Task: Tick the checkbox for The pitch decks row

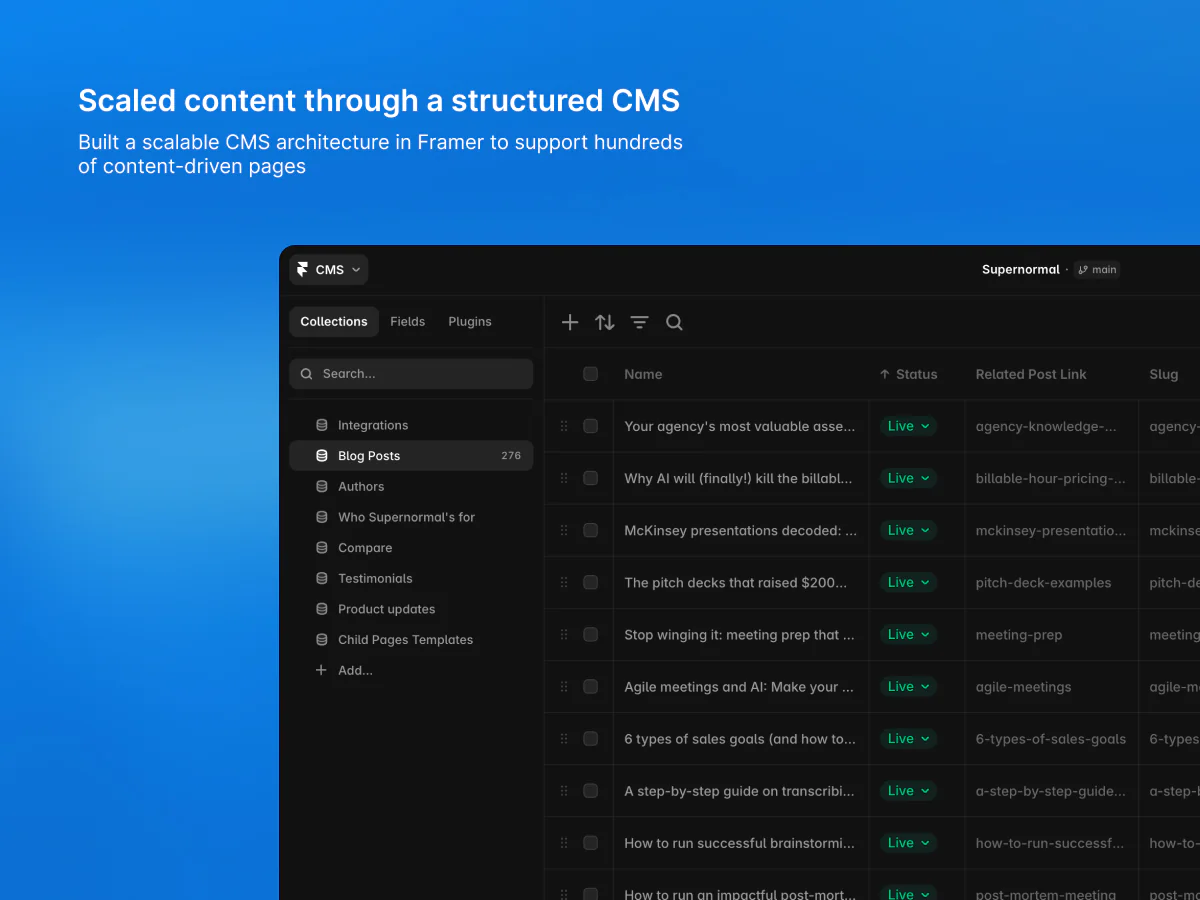Action: click(x=591, y=582)
